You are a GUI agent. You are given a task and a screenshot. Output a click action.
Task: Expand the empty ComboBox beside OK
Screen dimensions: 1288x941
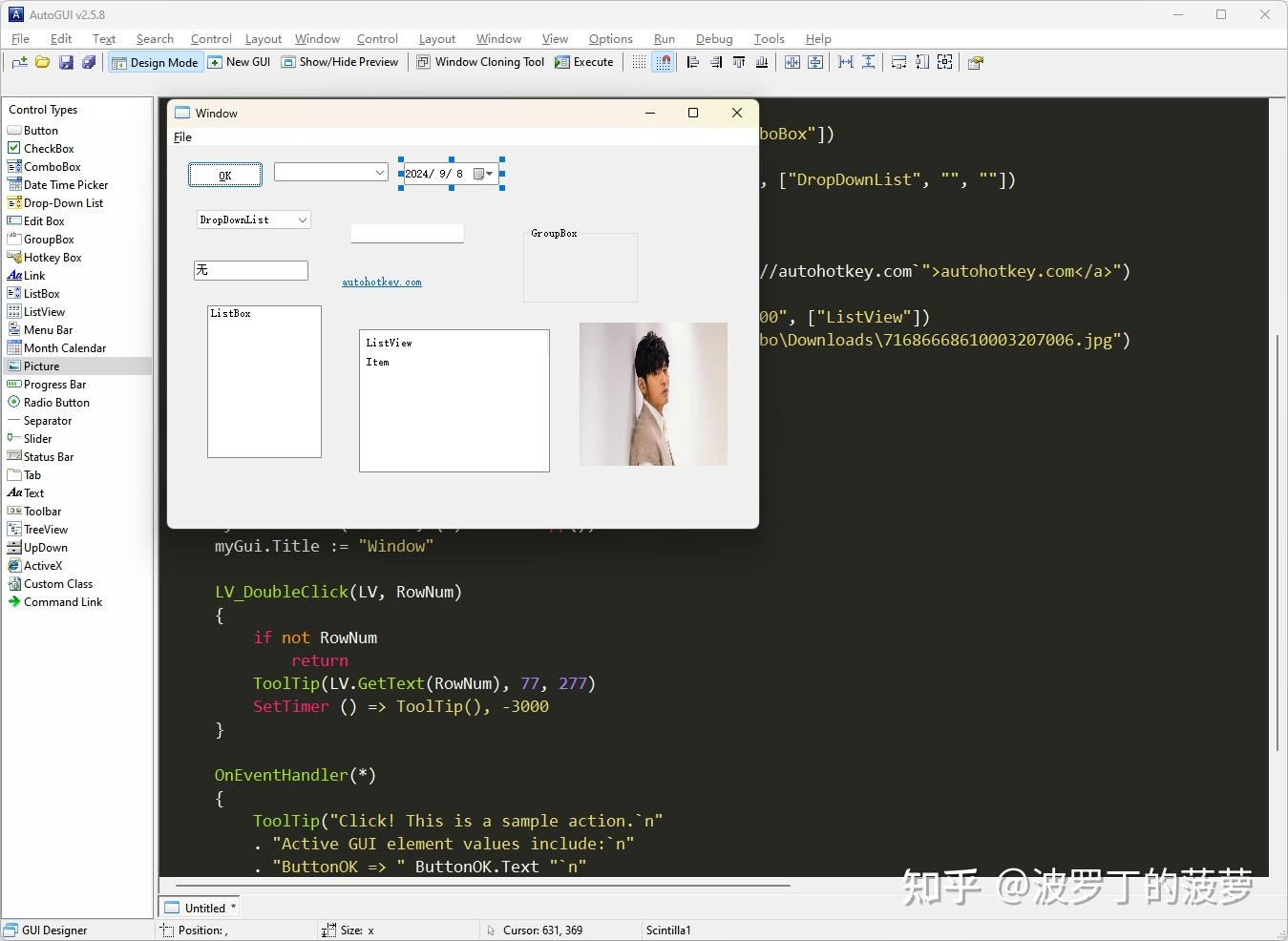[x=379, y=173]
